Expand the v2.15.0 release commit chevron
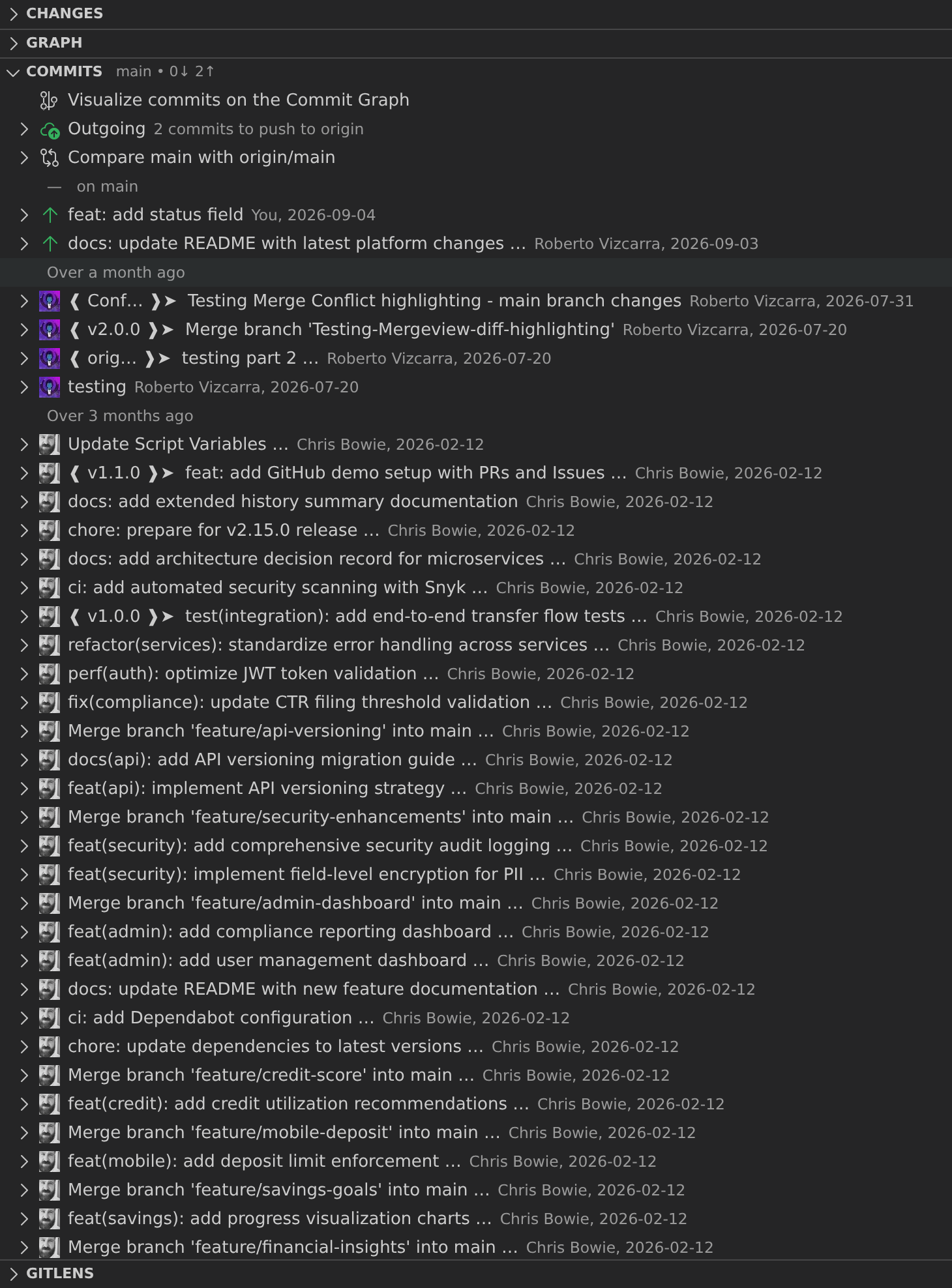 pos(24,531)
